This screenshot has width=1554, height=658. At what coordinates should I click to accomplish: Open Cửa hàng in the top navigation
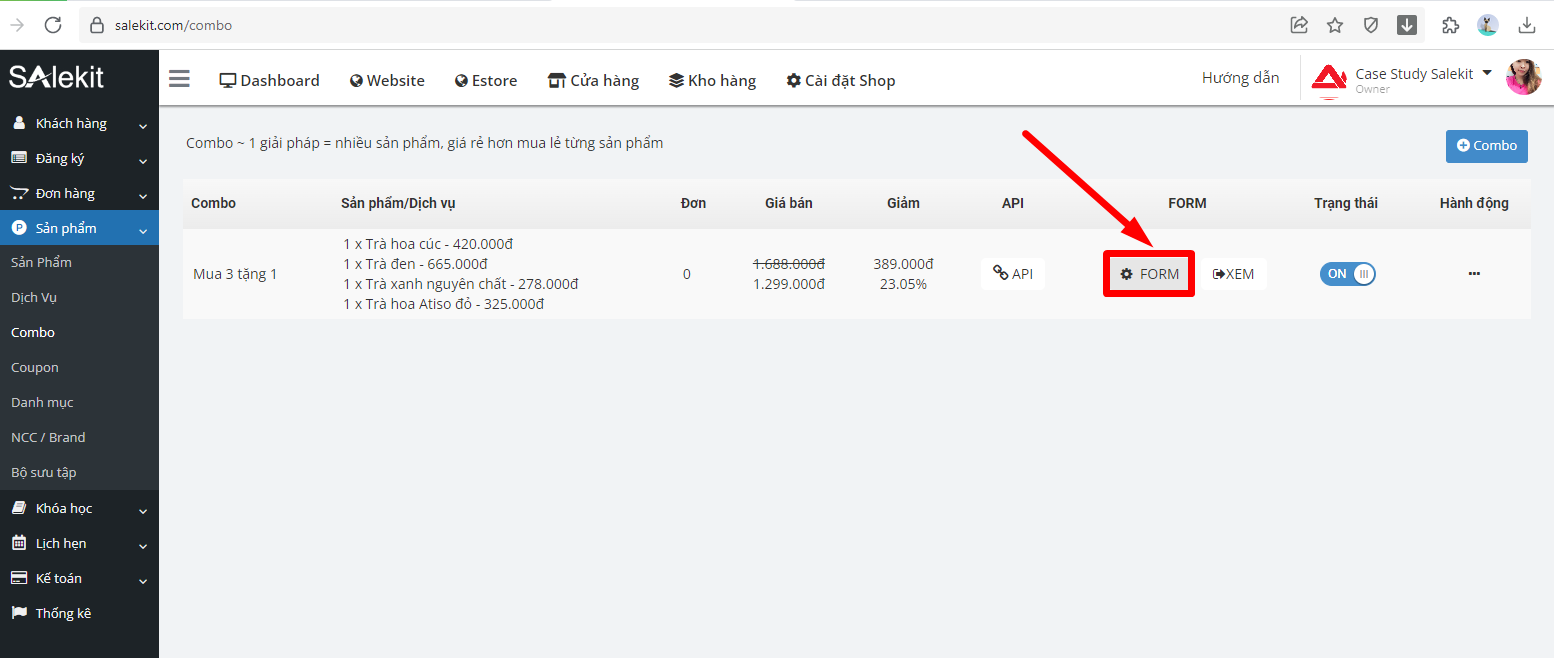[x=593, y=80]
